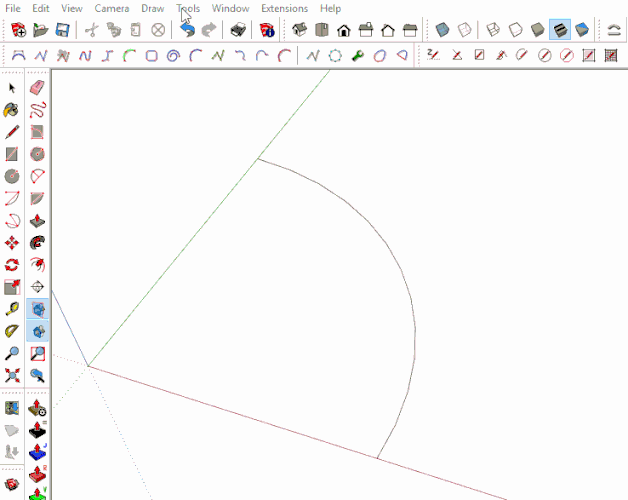
Task: Redo the last undone action
Action: 209,30
